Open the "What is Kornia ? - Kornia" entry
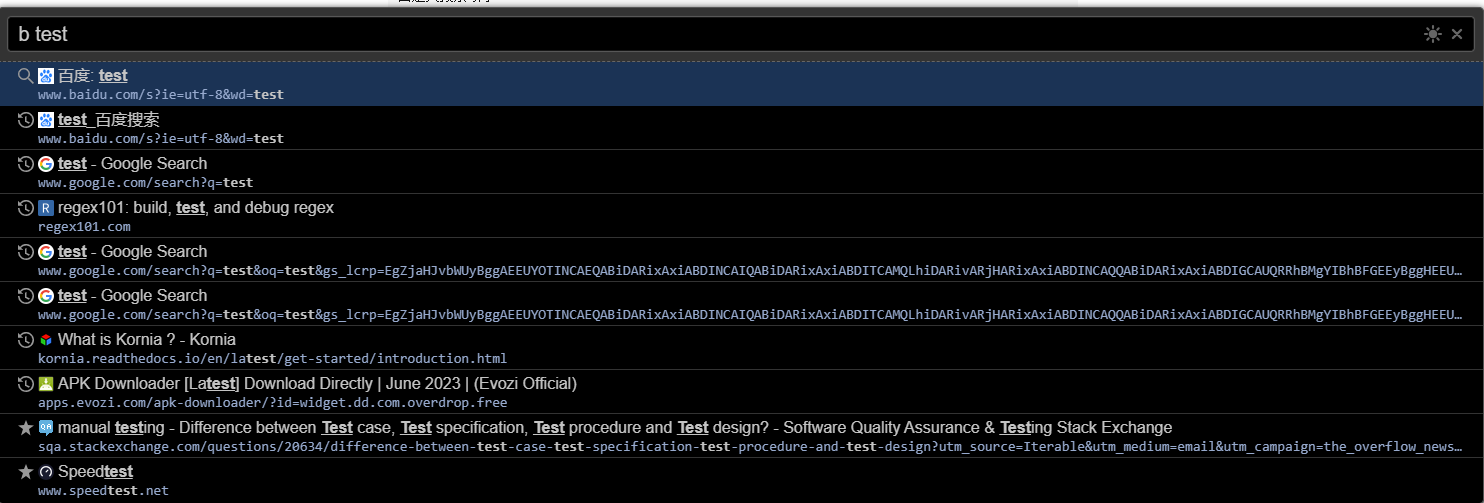Screen dimensions: 1484x503 point(742,348)
